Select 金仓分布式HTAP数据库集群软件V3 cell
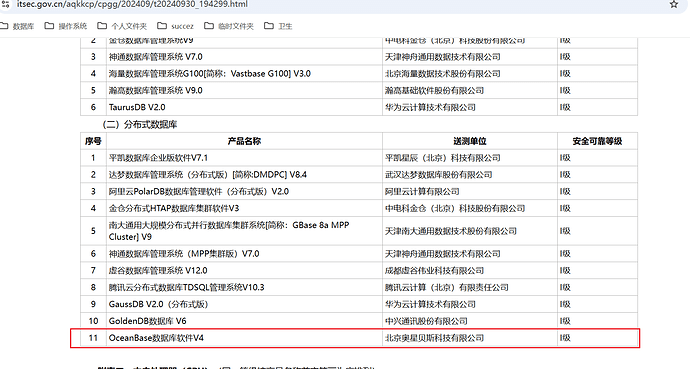The height and width of the screenshot is (369, 690). tap(244, 208)
